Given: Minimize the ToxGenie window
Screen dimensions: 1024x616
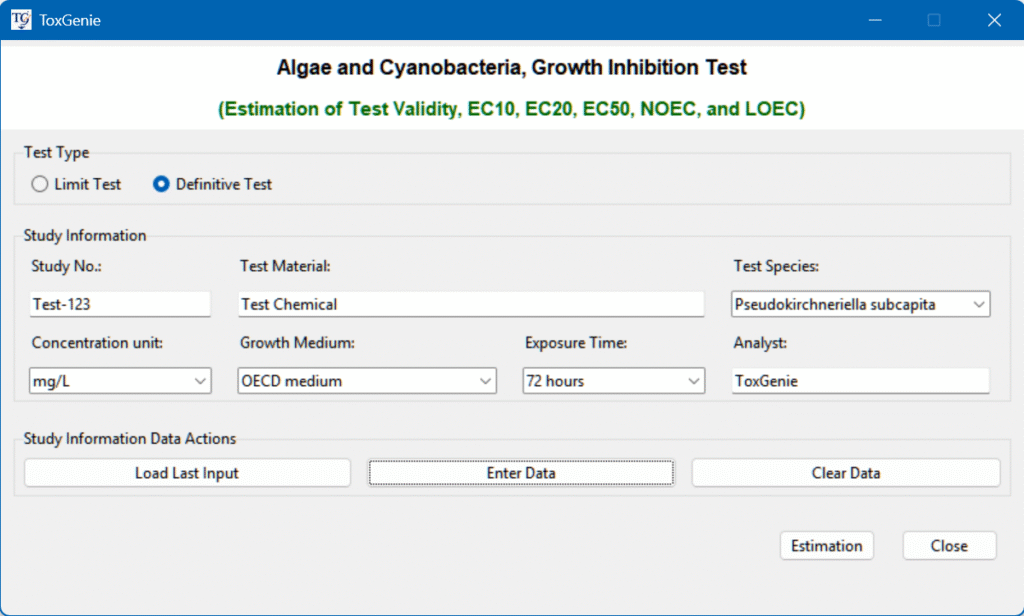Looking at the screenshot, I should click(875, 20).
